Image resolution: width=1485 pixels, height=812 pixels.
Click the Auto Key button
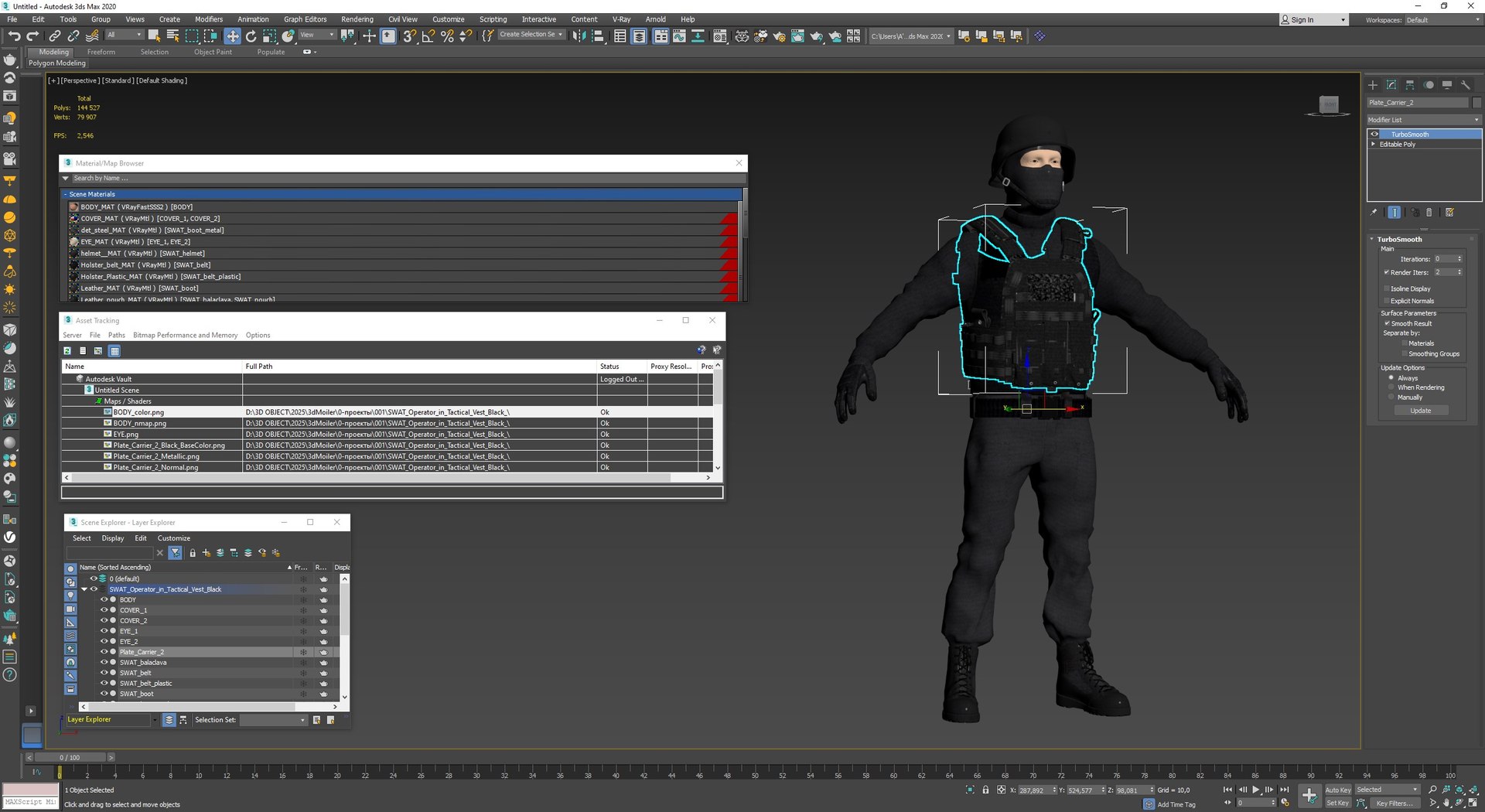(x=1338, y=790)
